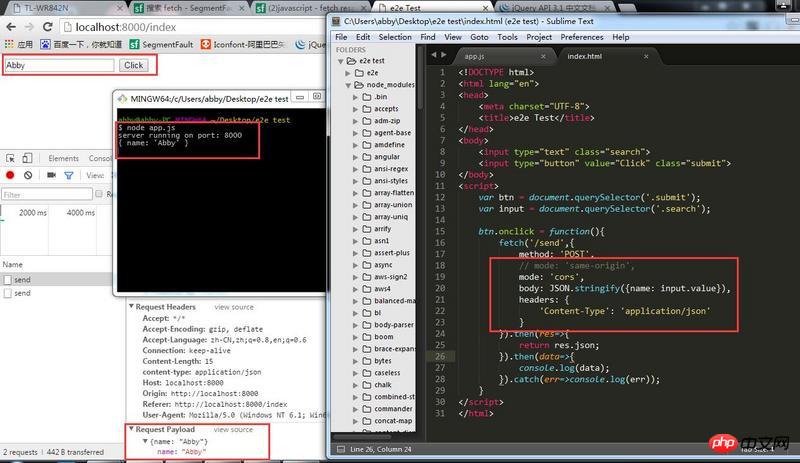Expand the node_modules folder in sidebar
The width and height of the screenshot is (800, 463).
pyautogui.click(x=347, y=85)
